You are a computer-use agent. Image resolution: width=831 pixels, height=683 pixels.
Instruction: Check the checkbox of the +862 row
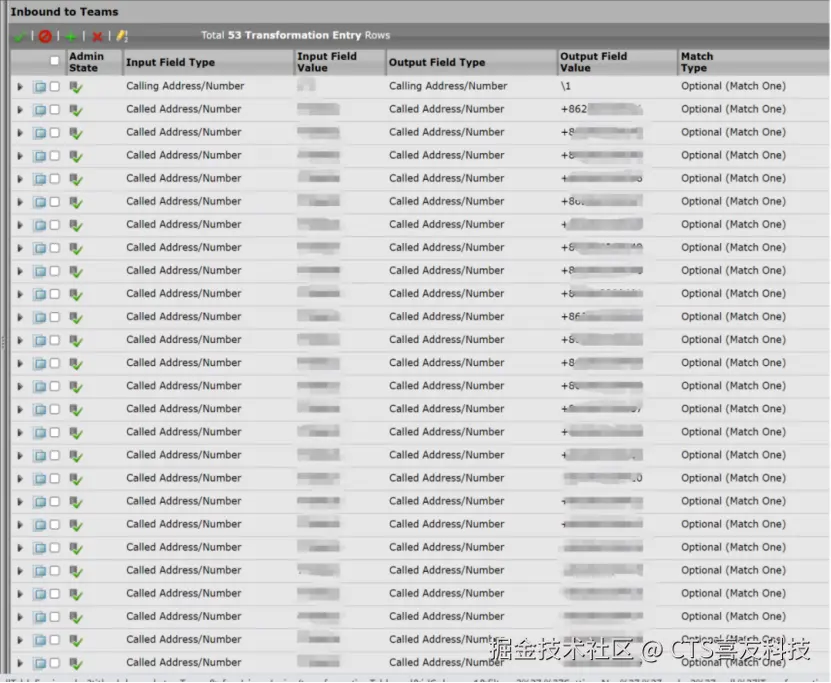55,109
